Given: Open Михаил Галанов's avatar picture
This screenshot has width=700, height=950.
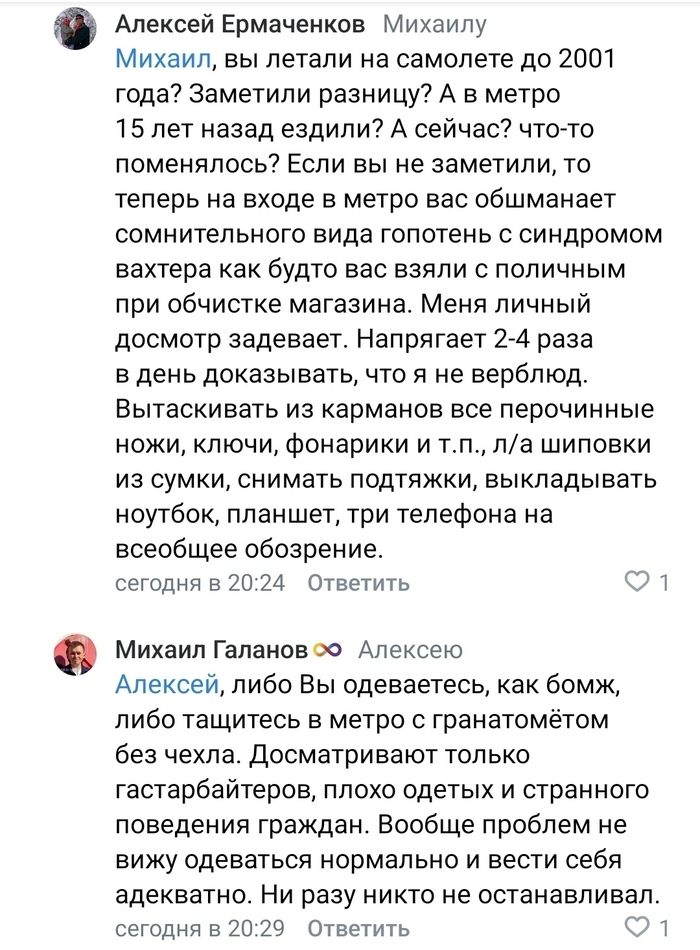Looking at the screenshot, I should click(x=74, y=654).
